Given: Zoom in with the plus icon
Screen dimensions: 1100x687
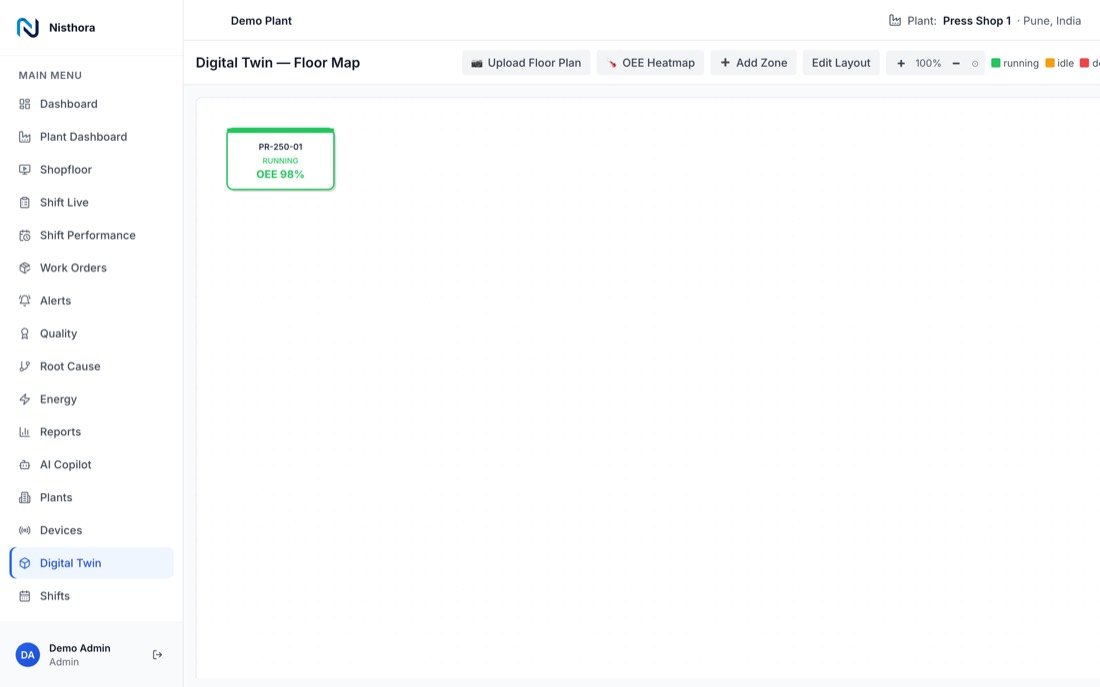Looking at the screenshot, I should [901, 63].
